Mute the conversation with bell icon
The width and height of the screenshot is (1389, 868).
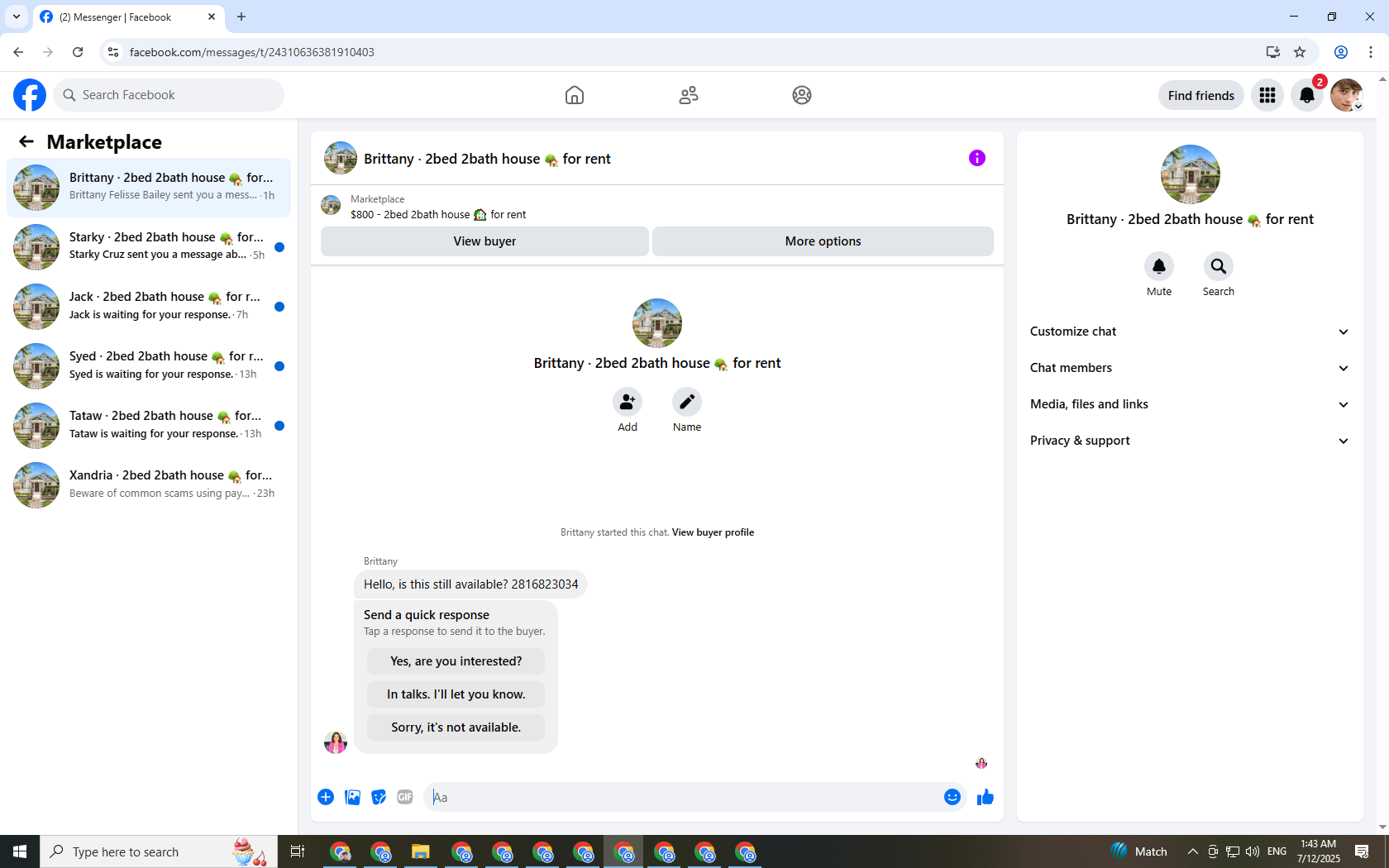tap(1159, 266)
